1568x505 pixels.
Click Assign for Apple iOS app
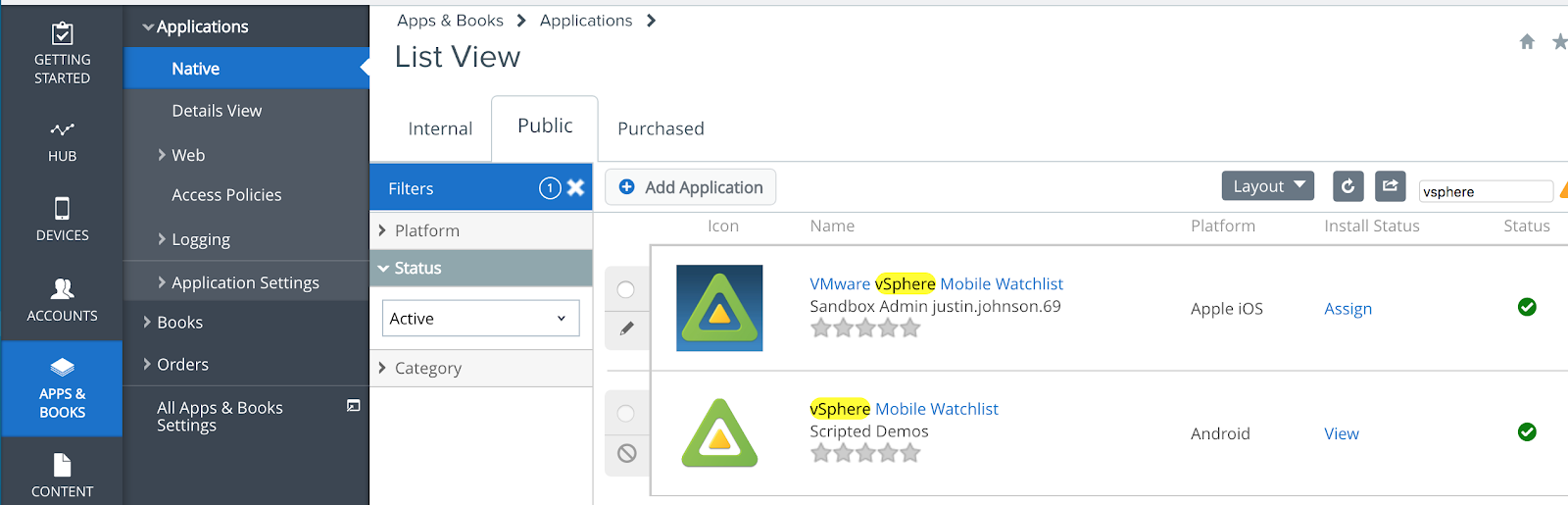[1347, 308]
